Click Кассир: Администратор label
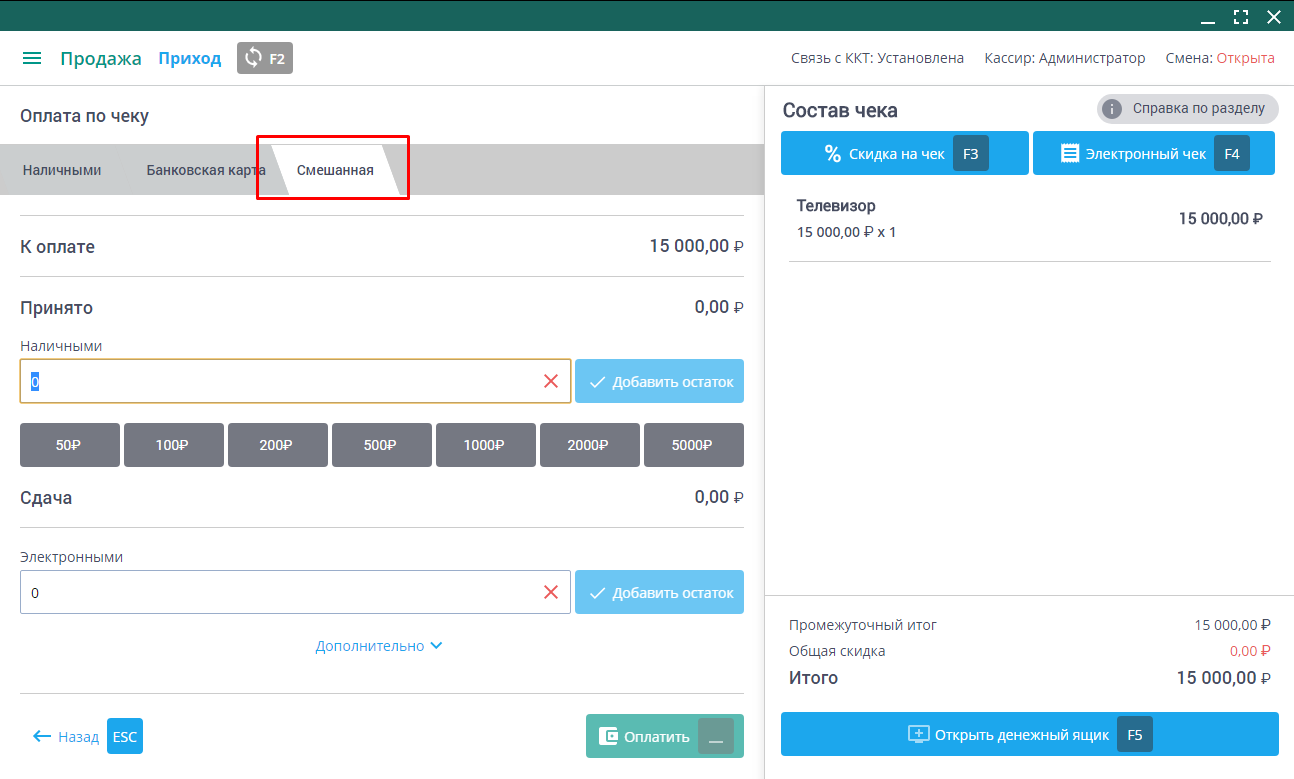This screenshot has width=1294, height=779. (x=1065, y=58)
